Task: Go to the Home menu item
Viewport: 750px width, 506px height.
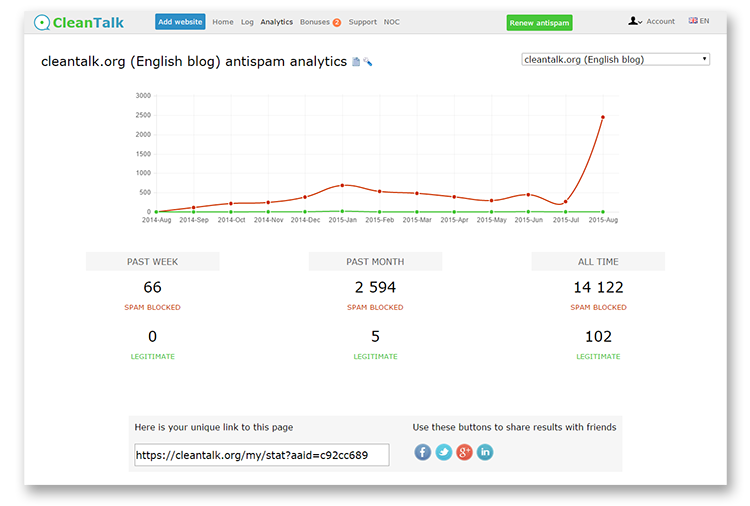Action: 223,21
